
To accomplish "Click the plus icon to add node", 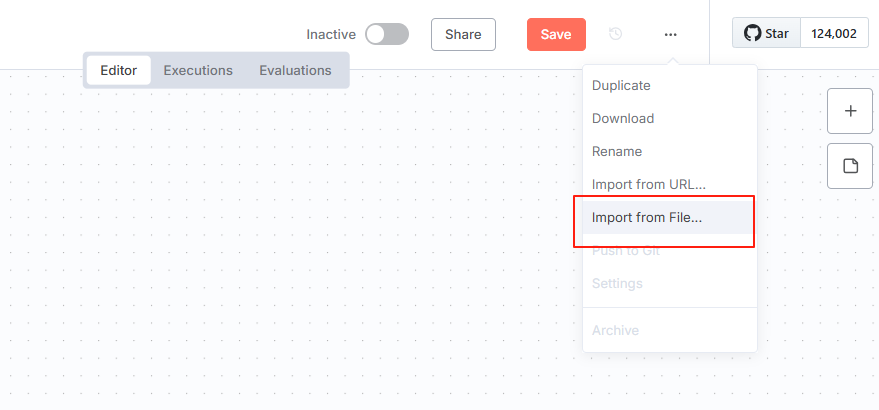I will (850, 111).
